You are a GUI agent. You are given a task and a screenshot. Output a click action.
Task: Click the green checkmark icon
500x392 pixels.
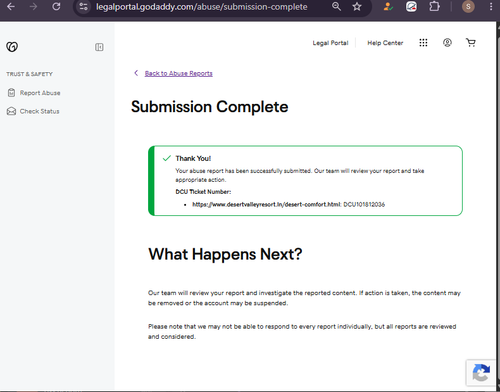tap(167, 158)
